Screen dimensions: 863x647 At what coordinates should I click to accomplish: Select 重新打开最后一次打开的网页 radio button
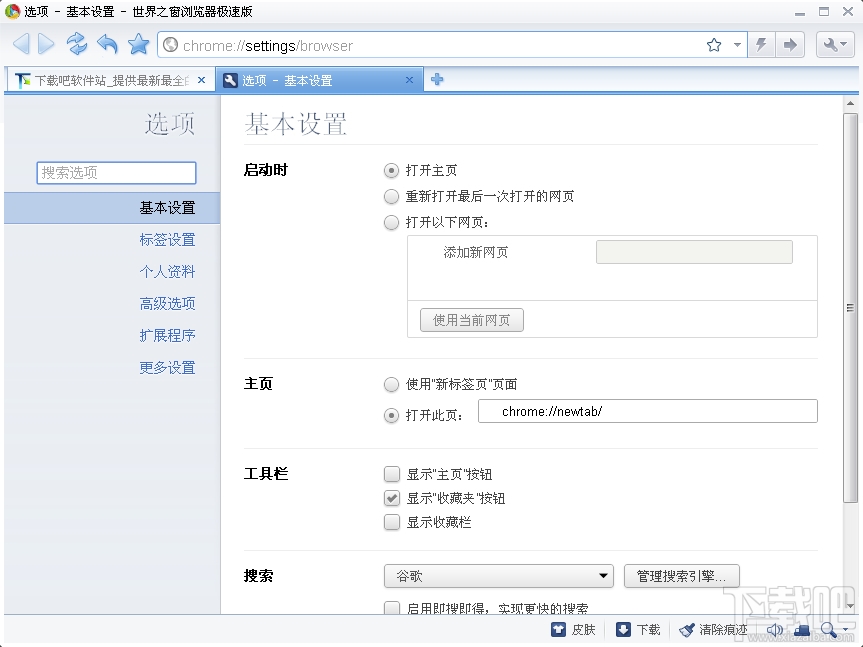[x=391, y=196]
